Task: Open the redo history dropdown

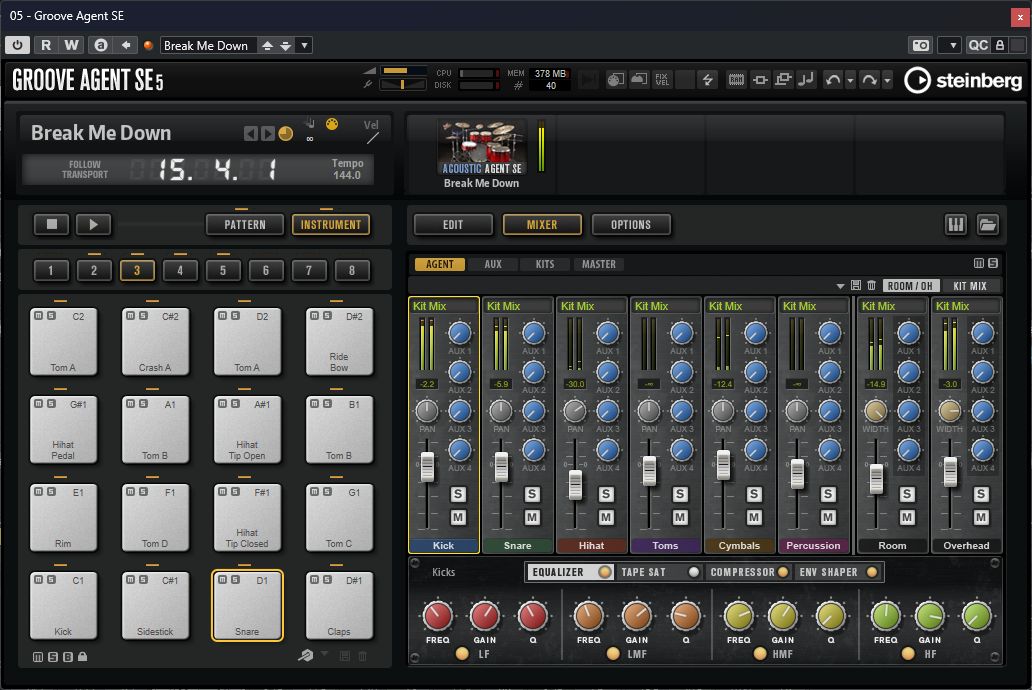Action: coord(887,80)
